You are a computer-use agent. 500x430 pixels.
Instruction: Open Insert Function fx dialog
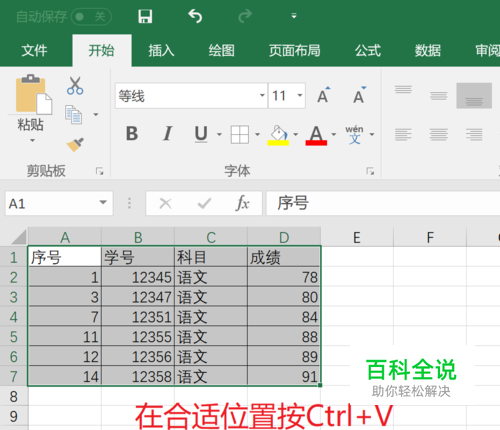click(243, 203)
